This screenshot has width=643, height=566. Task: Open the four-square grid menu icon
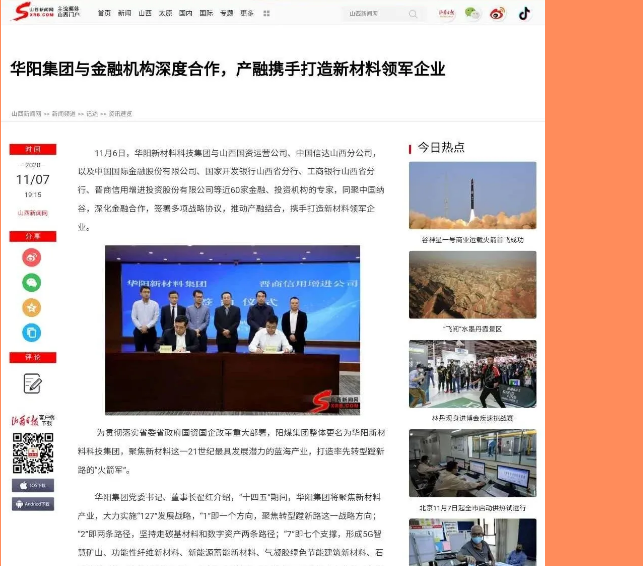(267, 14)
